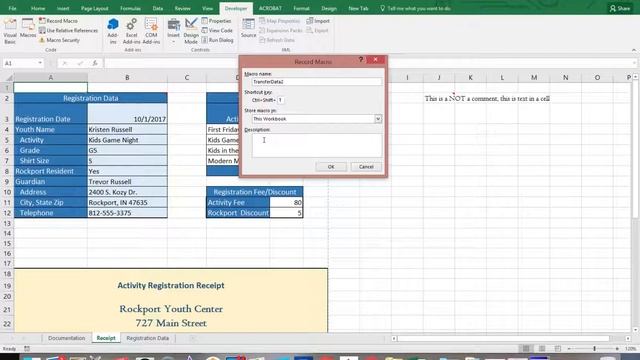Switch to the Page Layout tab

[94, 8]
